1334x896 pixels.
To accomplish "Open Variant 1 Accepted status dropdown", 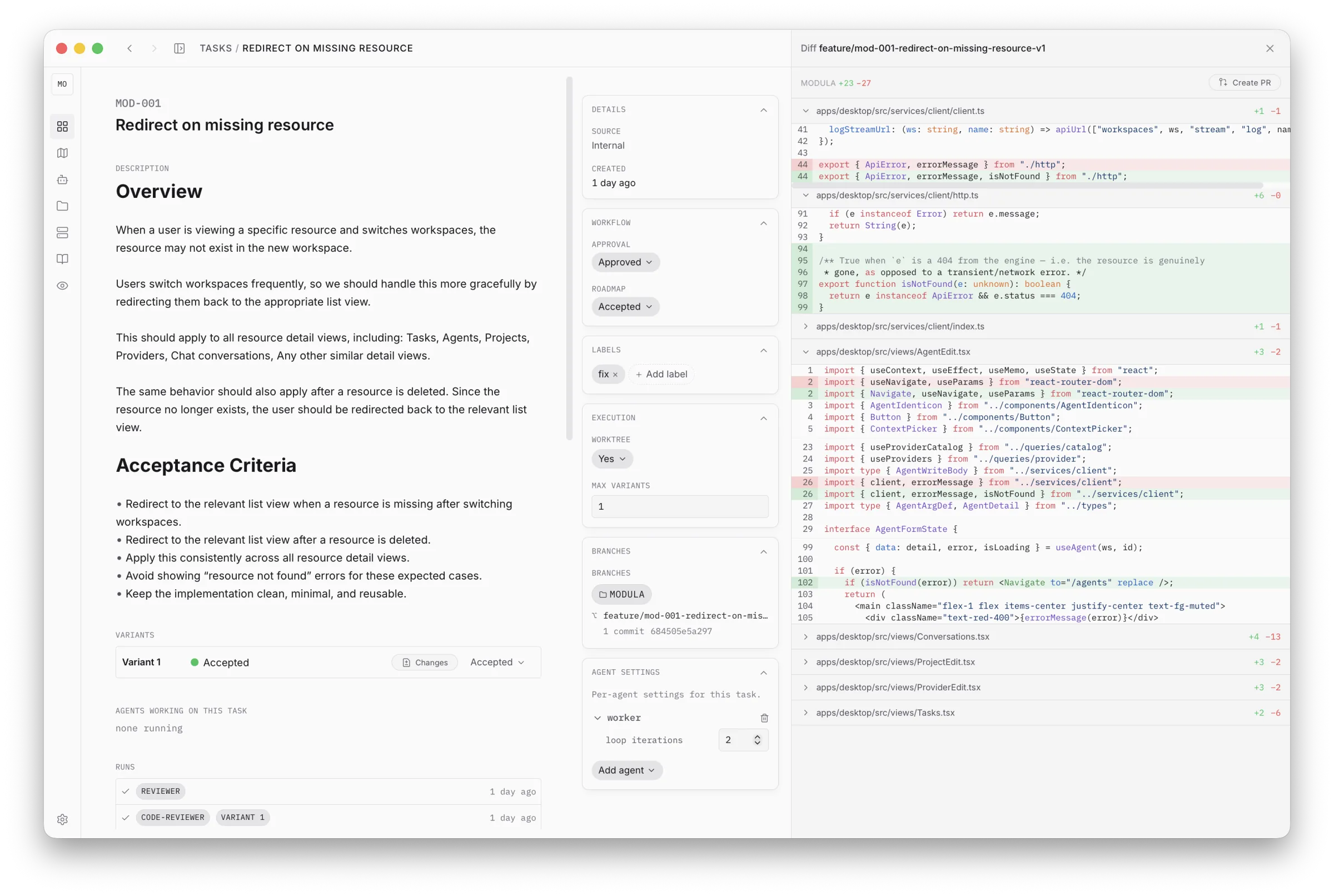I will click(496, 663).
